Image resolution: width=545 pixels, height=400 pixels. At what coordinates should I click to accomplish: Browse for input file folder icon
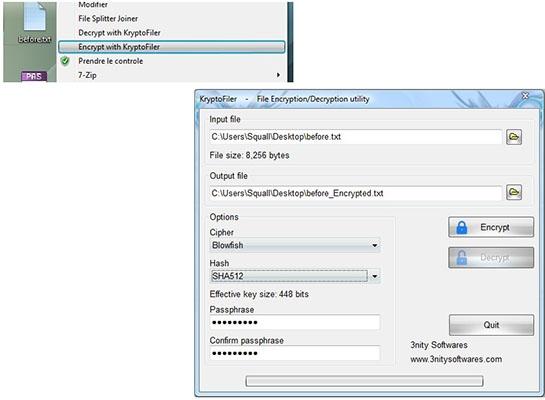(x=514, y=137)
